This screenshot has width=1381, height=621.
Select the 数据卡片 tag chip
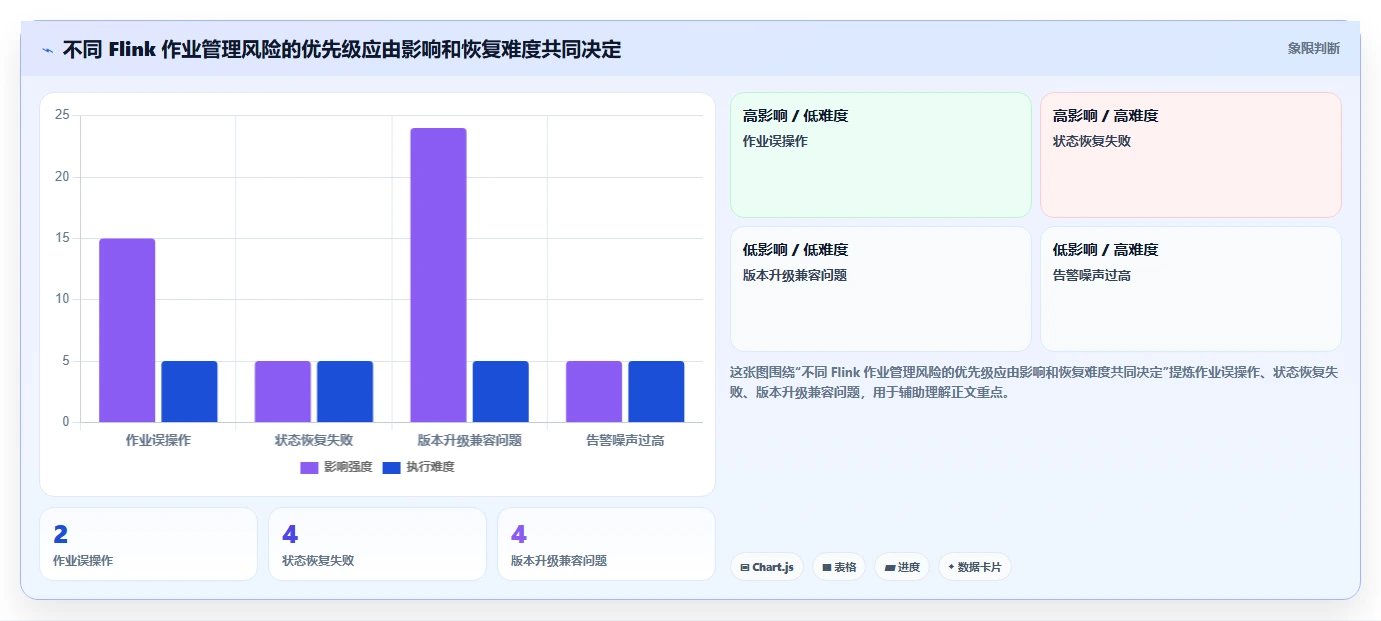tap(975, 567)
